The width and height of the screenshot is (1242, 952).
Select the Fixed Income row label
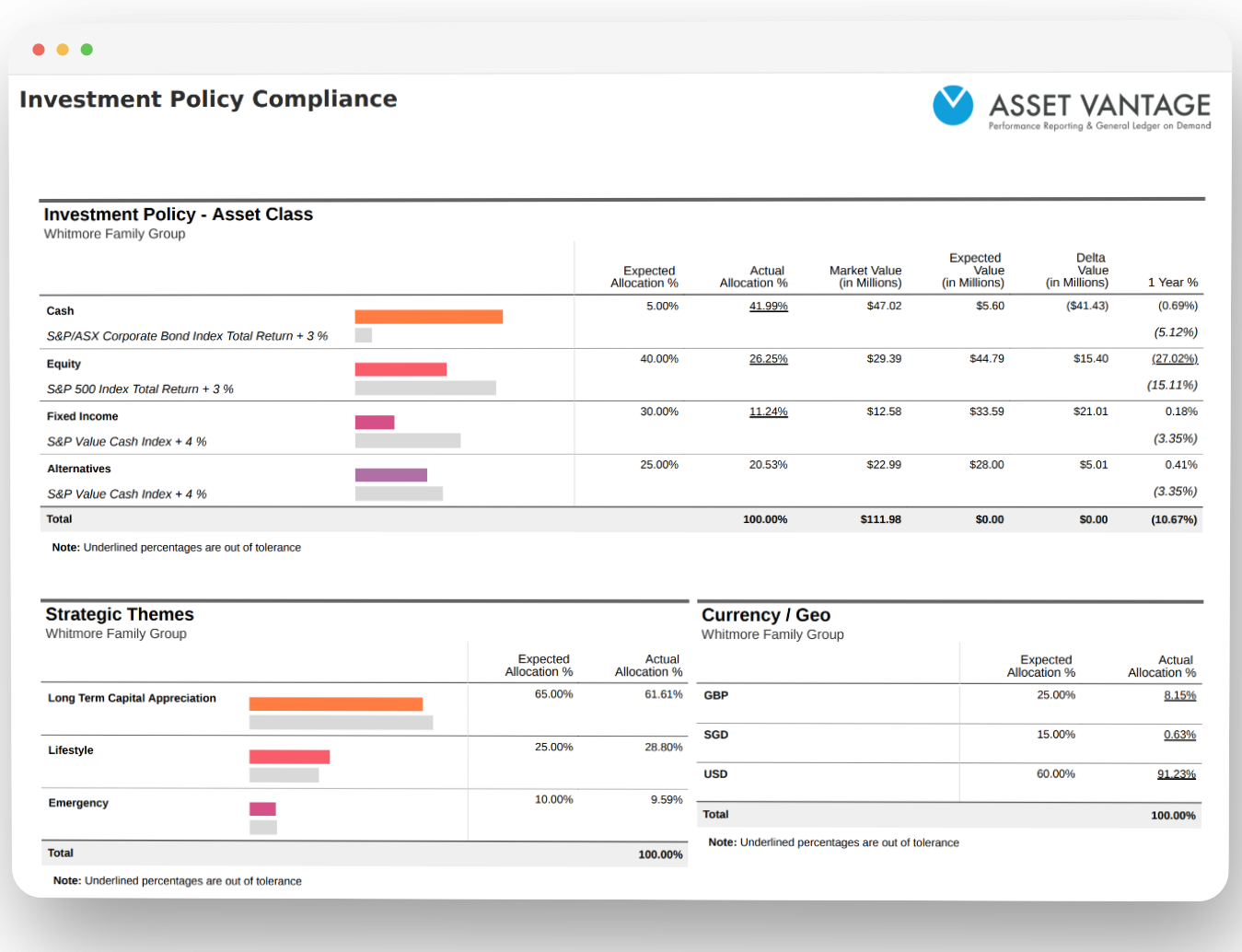(82, 416)
